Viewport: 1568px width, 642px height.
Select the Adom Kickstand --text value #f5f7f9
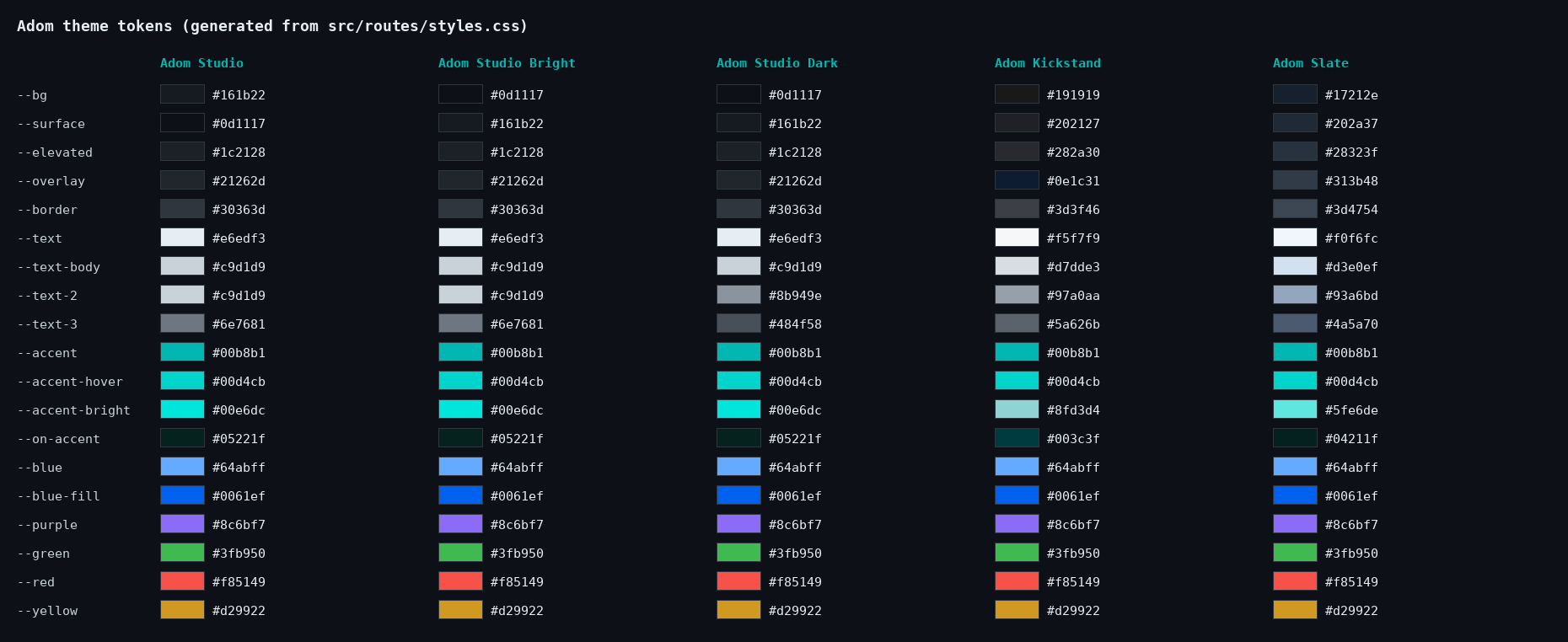(1073, 238)
